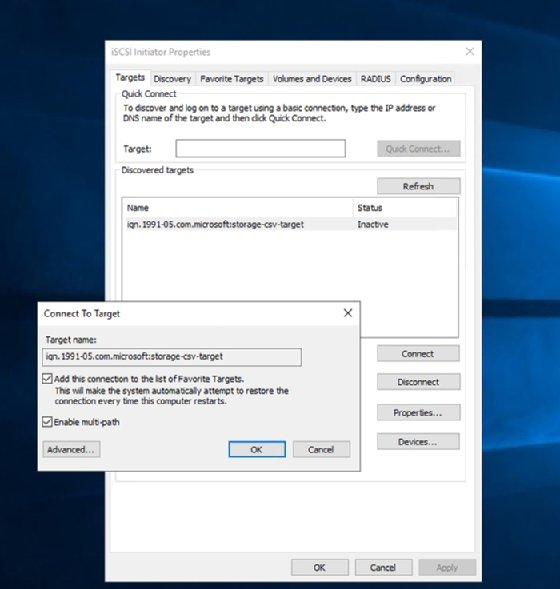
Task: Confirm Connect To Target with OK
Action: [257, 449]
